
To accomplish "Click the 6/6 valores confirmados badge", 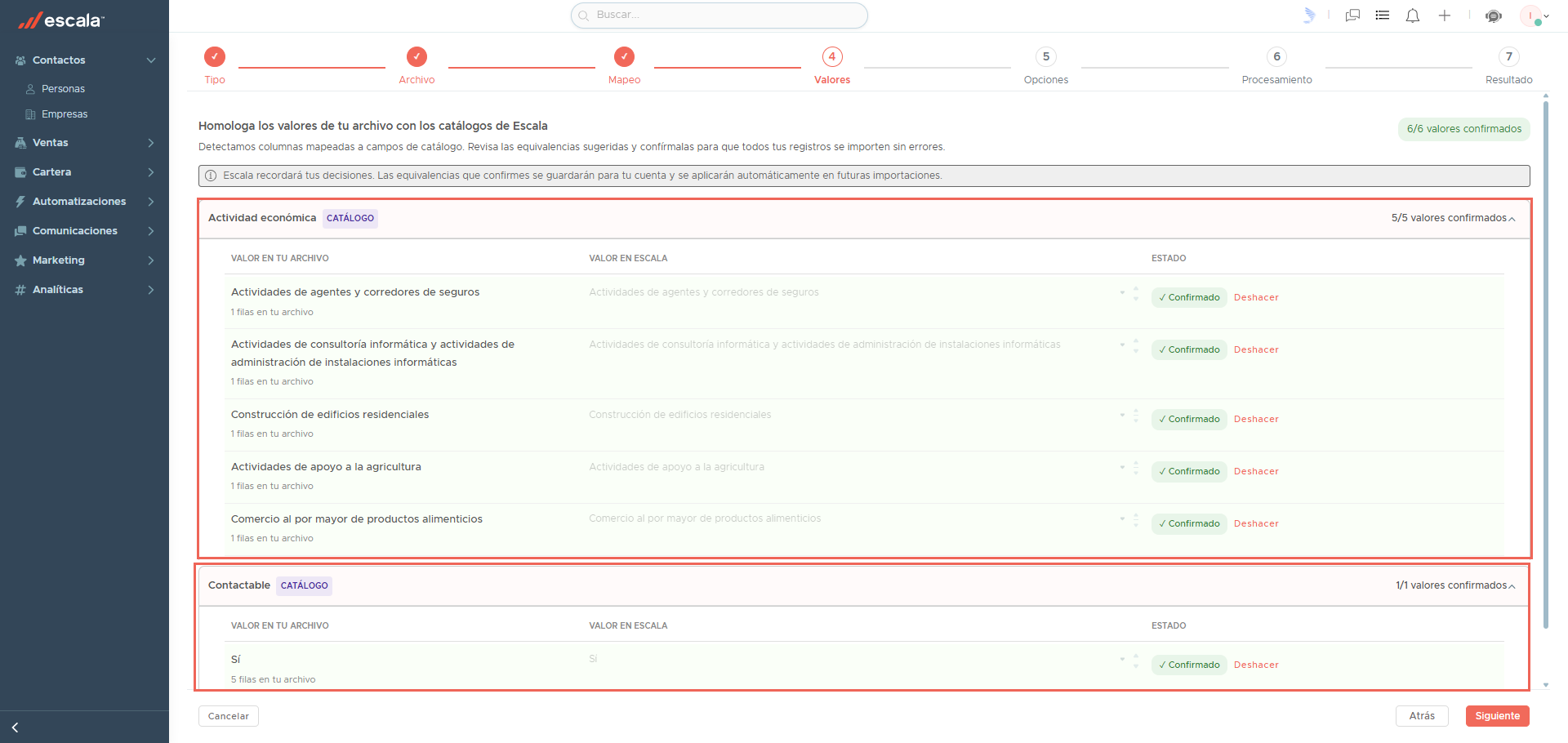I will (1464, 129).
